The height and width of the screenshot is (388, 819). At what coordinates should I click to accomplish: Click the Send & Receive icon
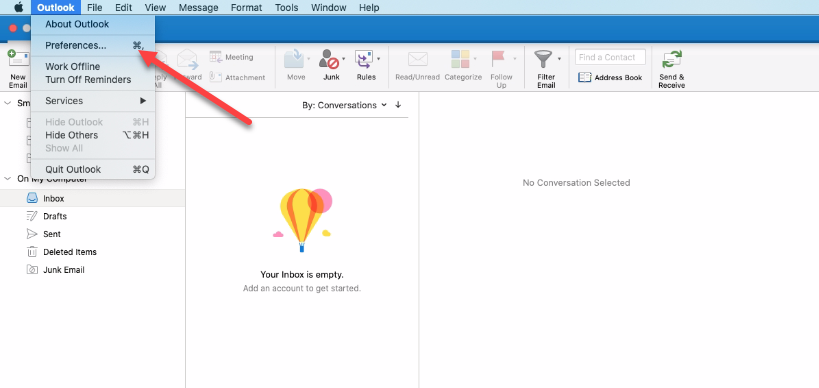[x=672, y=60]
